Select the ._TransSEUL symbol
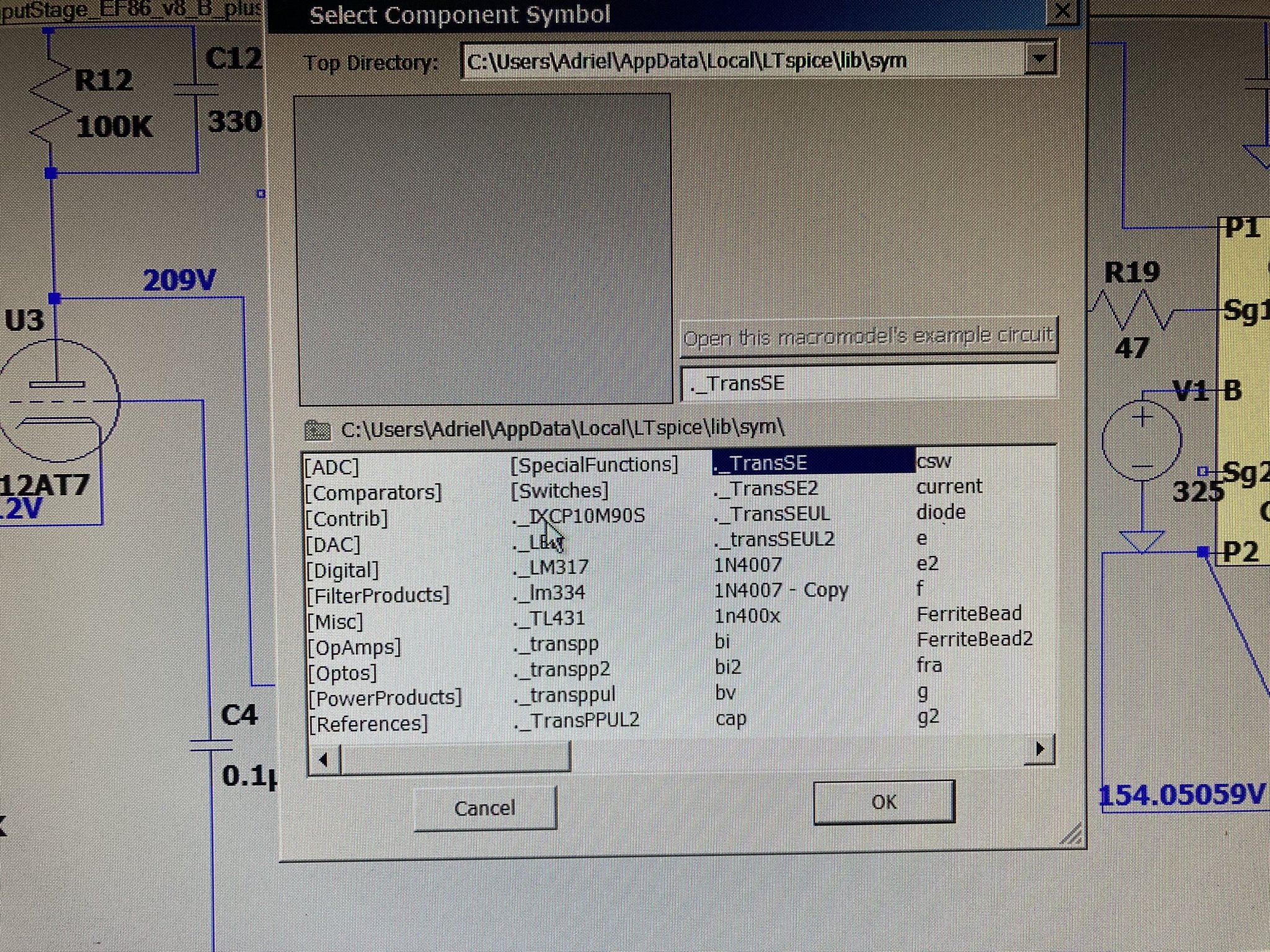This screenshot has height=952, width=1270. [771, 514]
